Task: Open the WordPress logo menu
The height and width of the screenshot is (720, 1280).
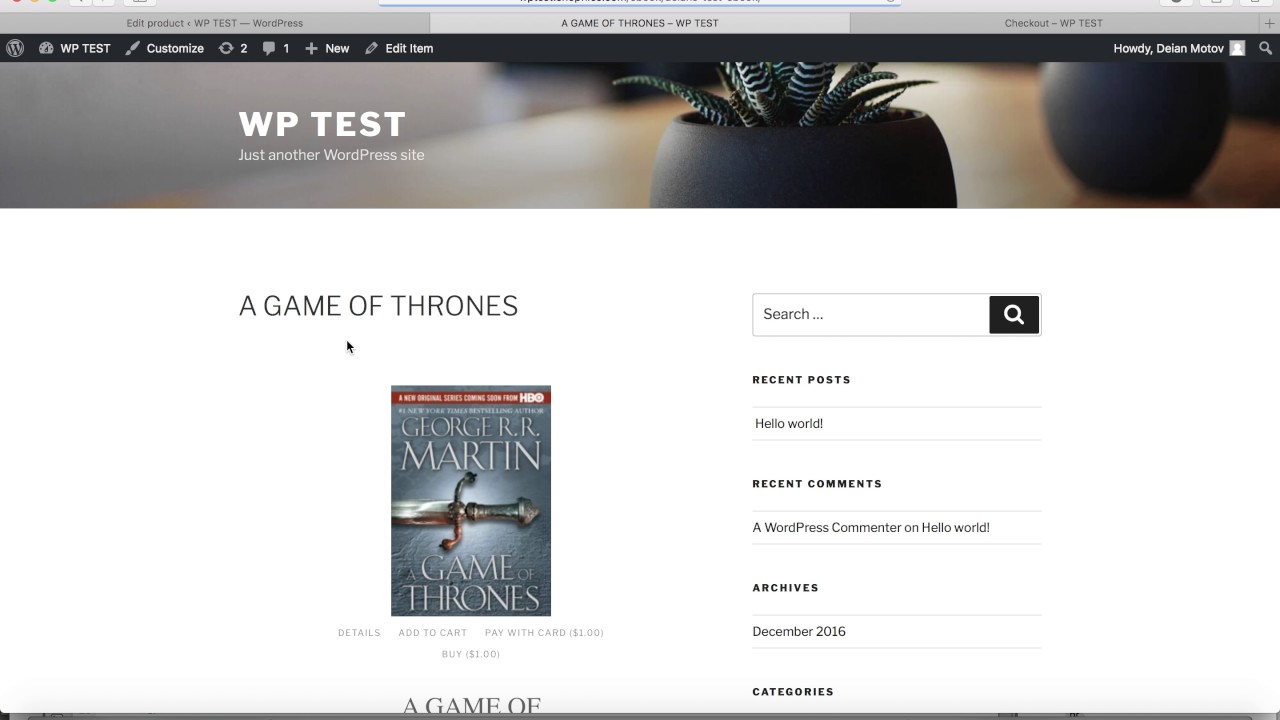Action: pyautogui.click(x=15, y=48)
